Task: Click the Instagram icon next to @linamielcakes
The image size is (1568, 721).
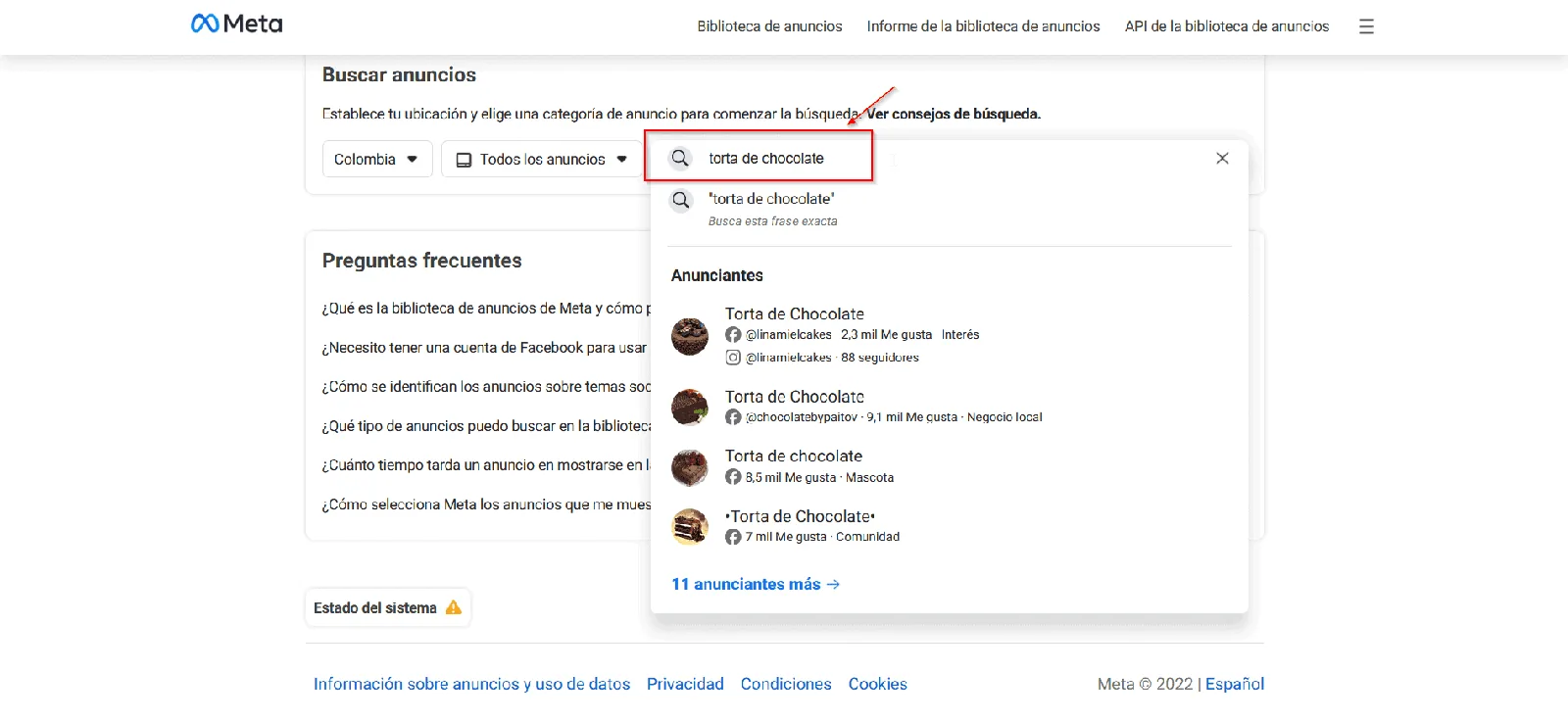Action: pos(733,358)
